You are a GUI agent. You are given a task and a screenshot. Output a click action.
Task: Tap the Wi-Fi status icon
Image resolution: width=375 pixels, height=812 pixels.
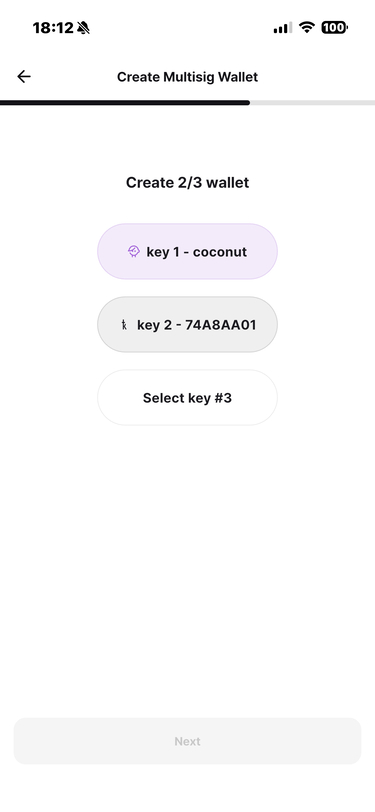tap(308, 27)
